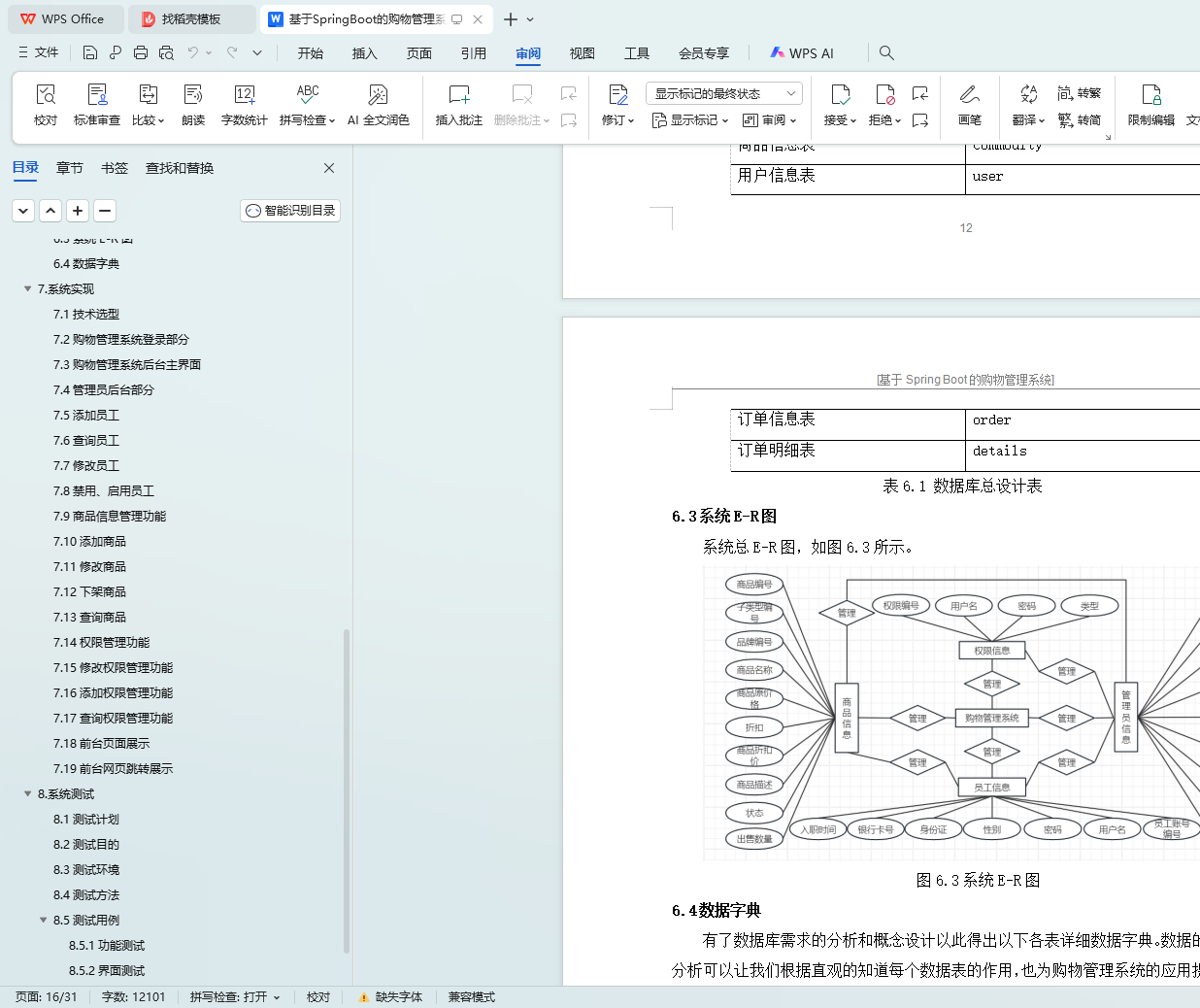The width and height of the screenshot is (1200, 1008).
Task: Open 查找和替换 tab in navigation pane
Action: click(x=180, y=168)
